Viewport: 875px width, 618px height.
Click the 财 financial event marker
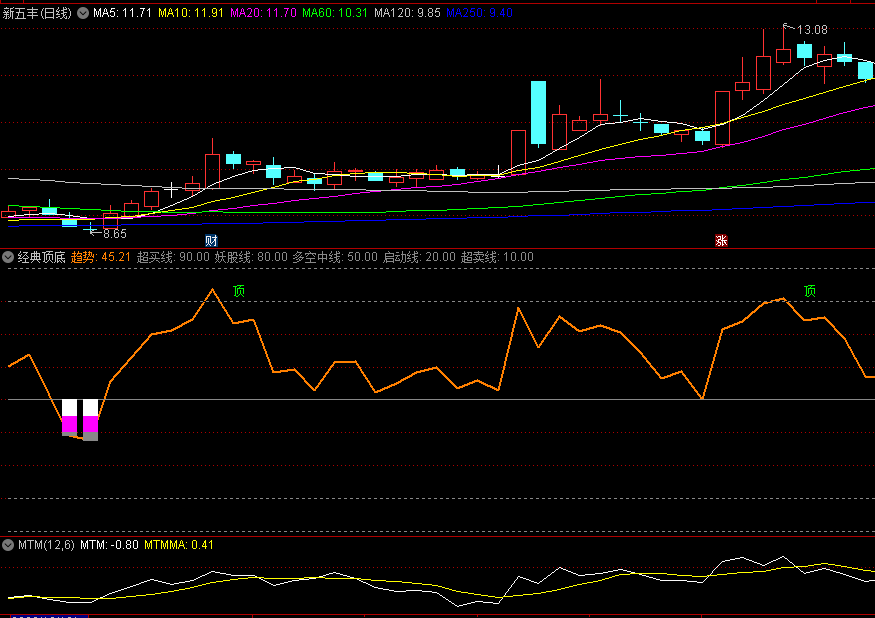[211, 241]
